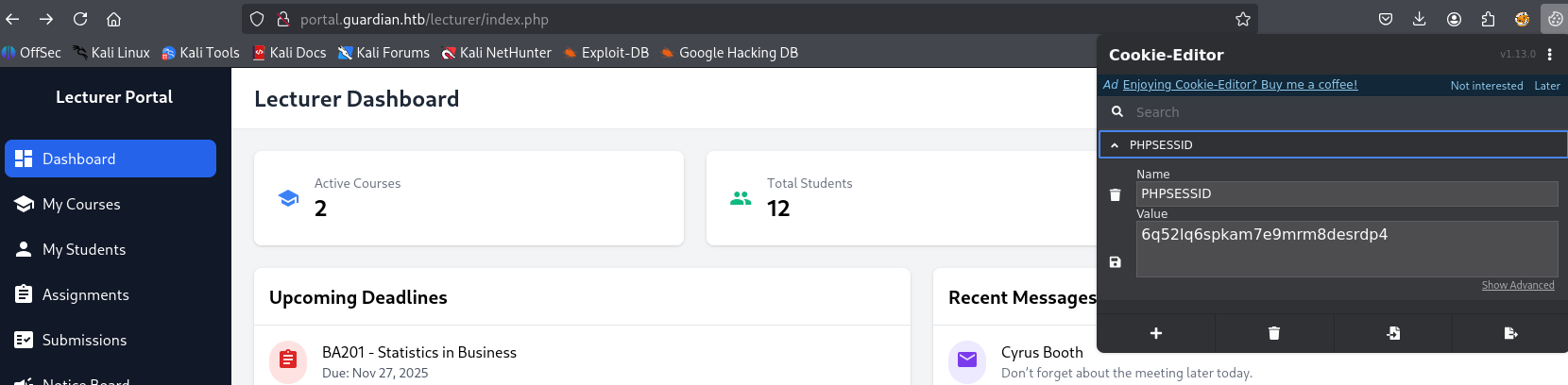Focus the Cookie-Editor search field
The image size is (1568, 385).
tap(1341, 112)
